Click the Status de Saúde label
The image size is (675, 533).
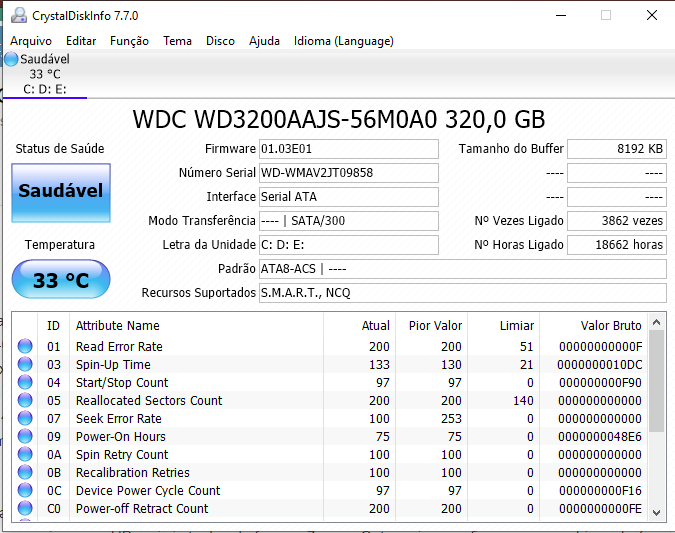60,149
